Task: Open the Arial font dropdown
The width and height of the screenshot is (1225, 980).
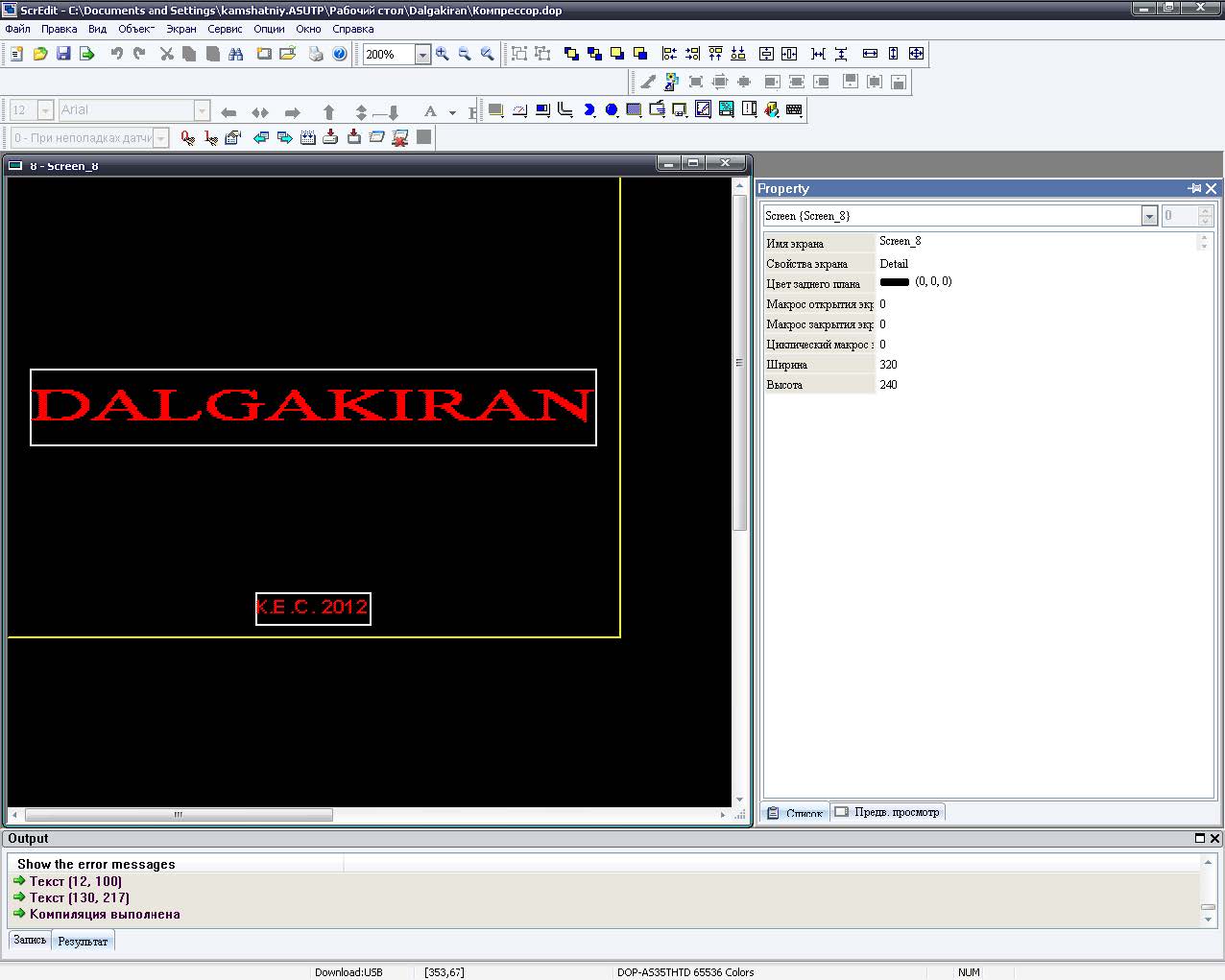Action: 202,110
